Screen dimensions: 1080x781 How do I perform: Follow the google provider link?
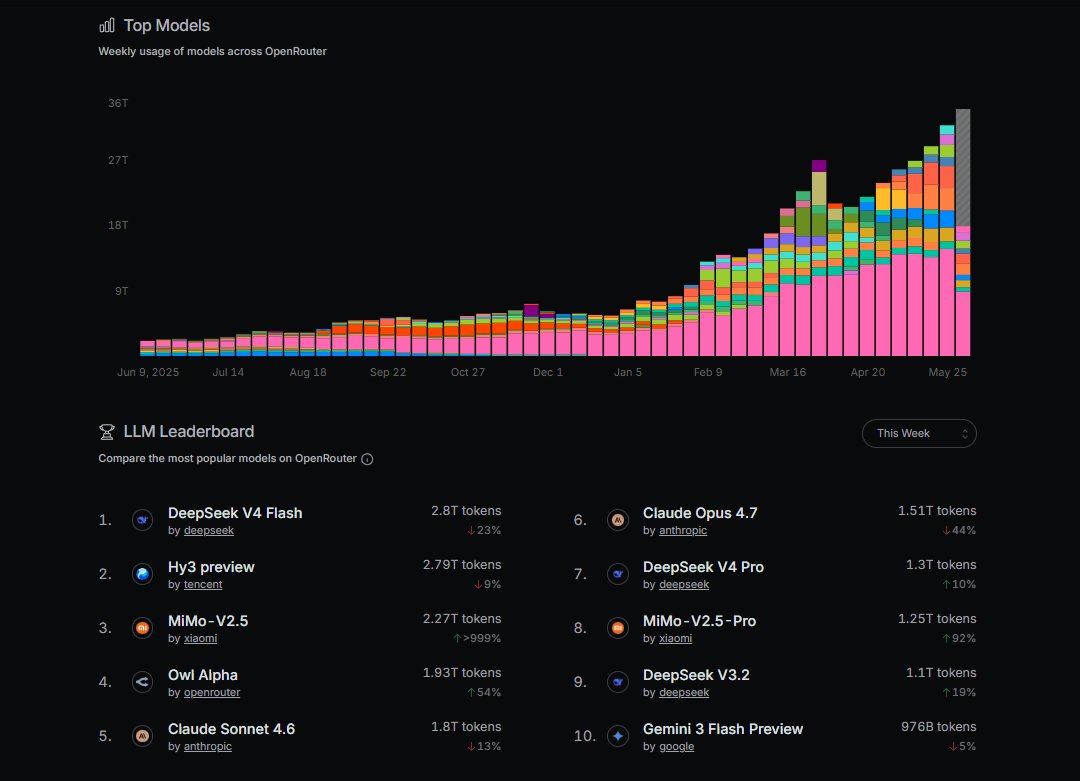click(x=676, y=747)
